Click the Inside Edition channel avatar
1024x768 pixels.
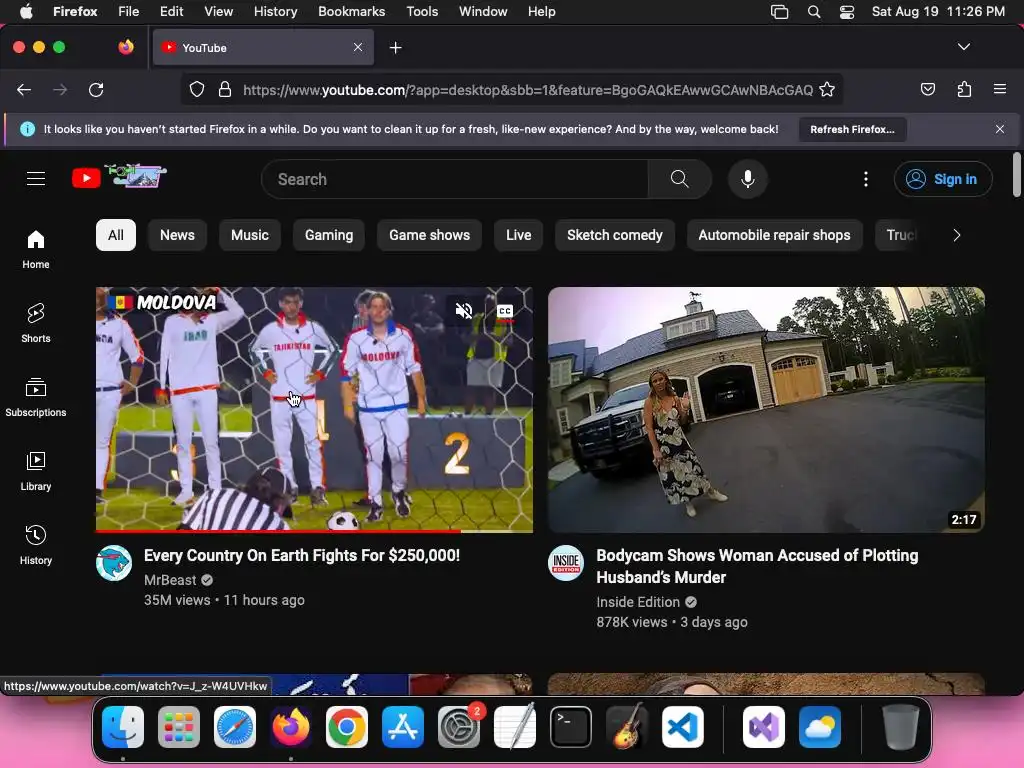coord(566,563)
